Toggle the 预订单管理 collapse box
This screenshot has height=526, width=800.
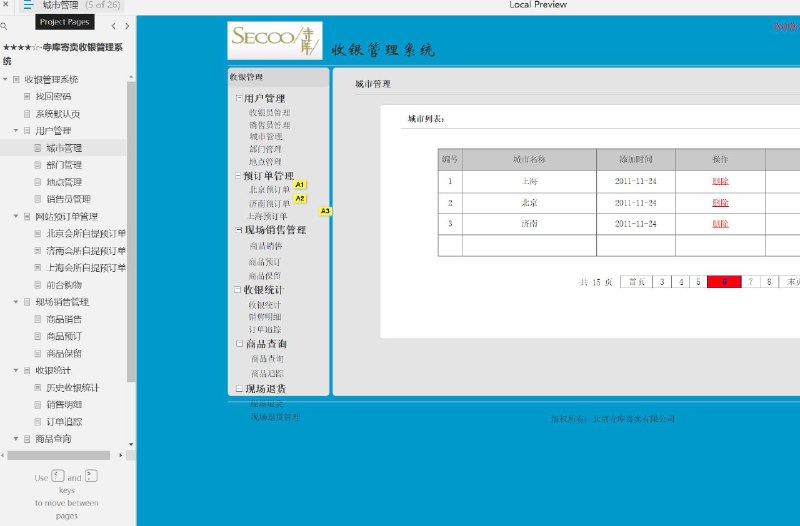[x=238, y=176]
